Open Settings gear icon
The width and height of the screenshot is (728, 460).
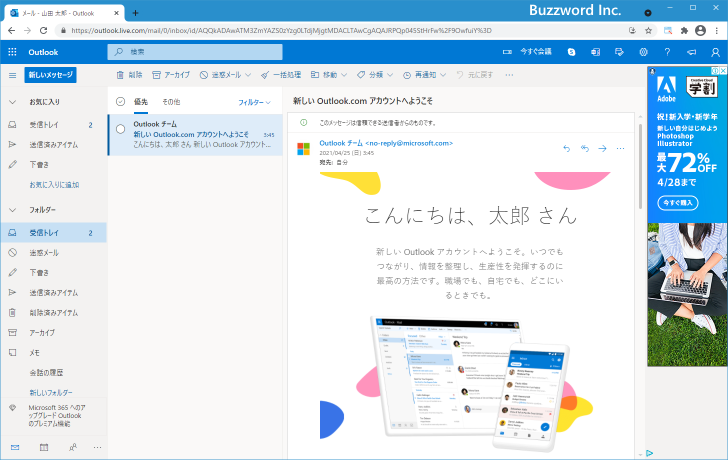tap(643, 52)
